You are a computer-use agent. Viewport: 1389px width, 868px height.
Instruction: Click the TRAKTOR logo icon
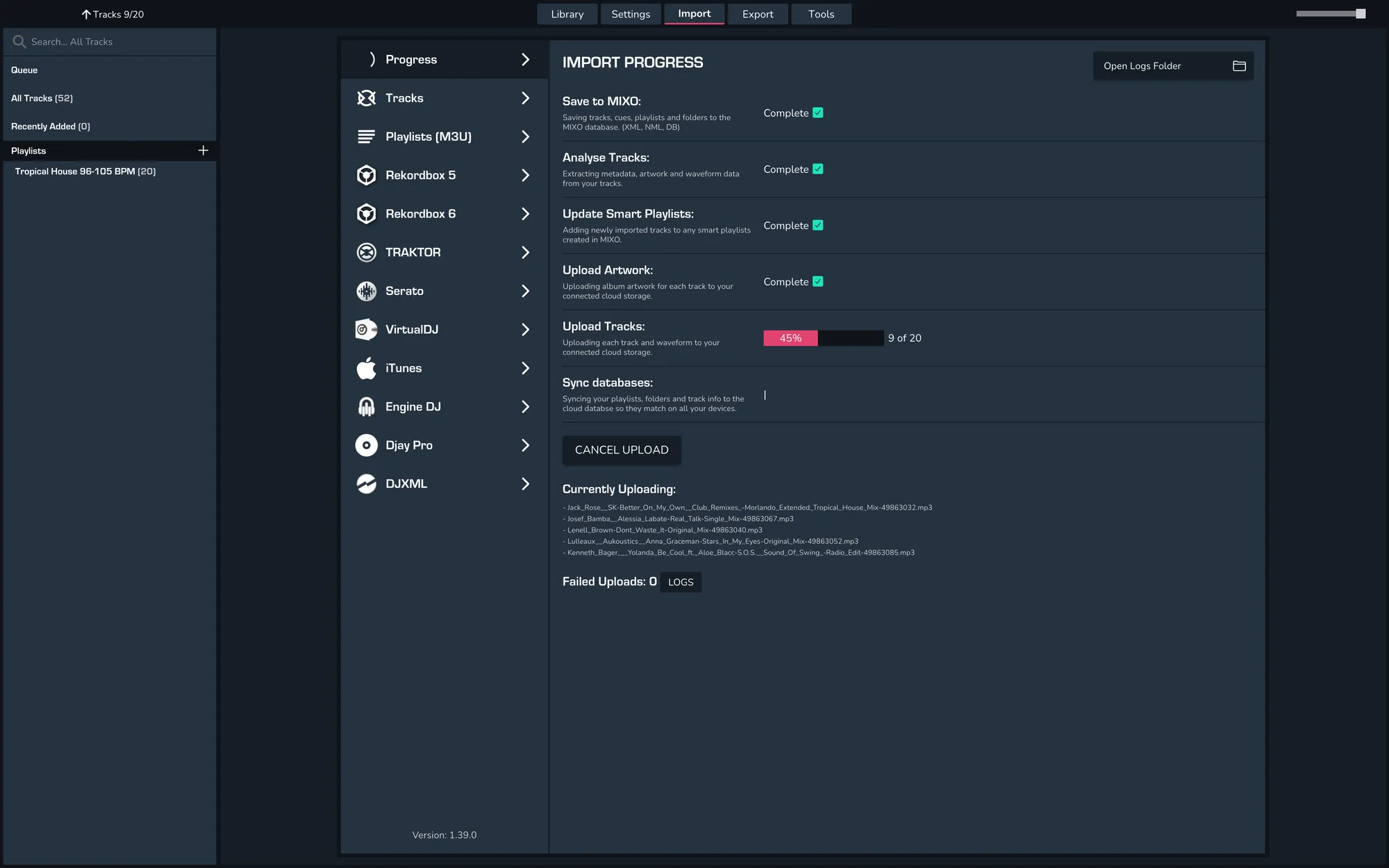[x=366, y=252]
